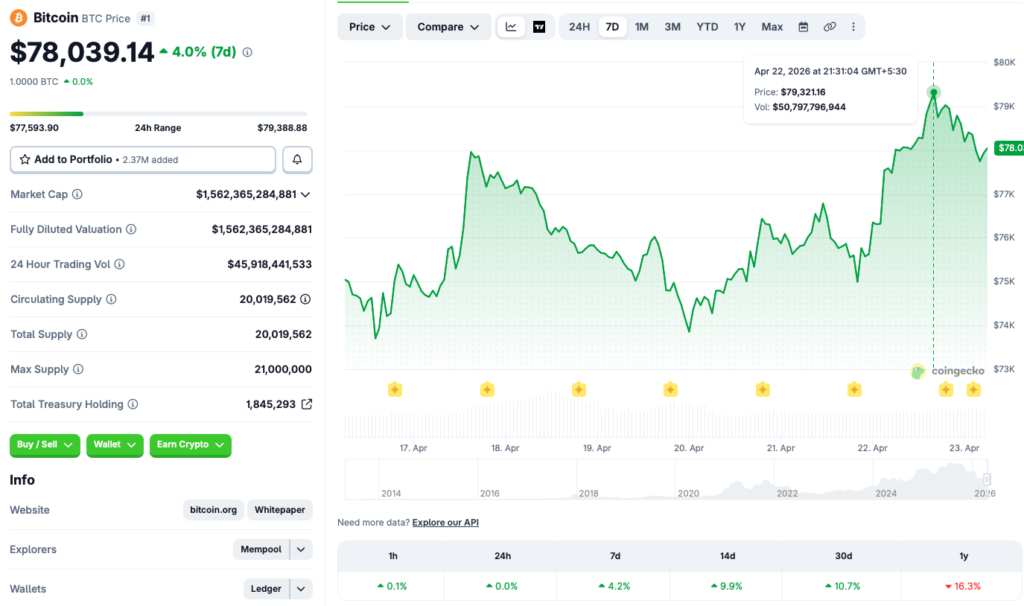Select the line chart view icon

point(511,27)
